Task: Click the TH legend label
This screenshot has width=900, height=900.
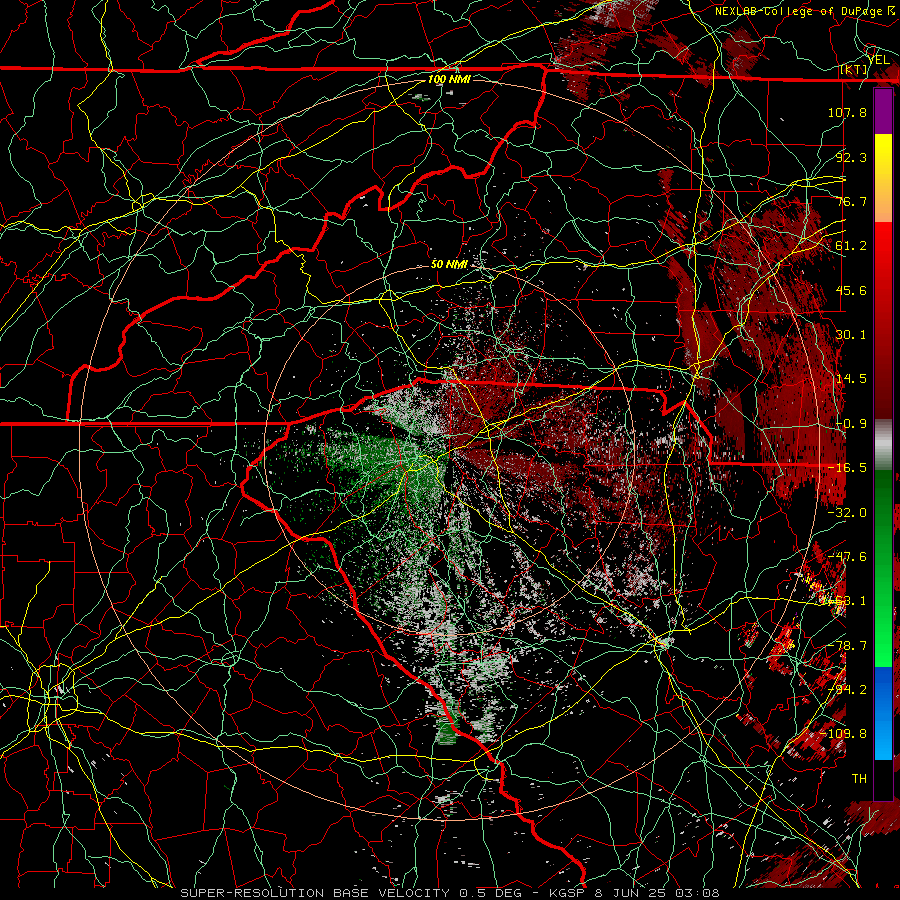Action: click(859, 779)
